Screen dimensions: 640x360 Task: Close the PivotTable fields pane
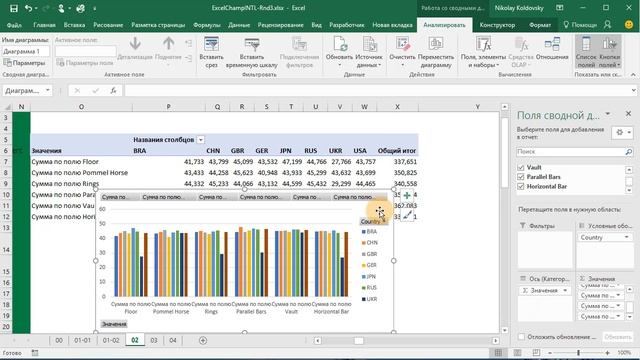click(628, 114)
